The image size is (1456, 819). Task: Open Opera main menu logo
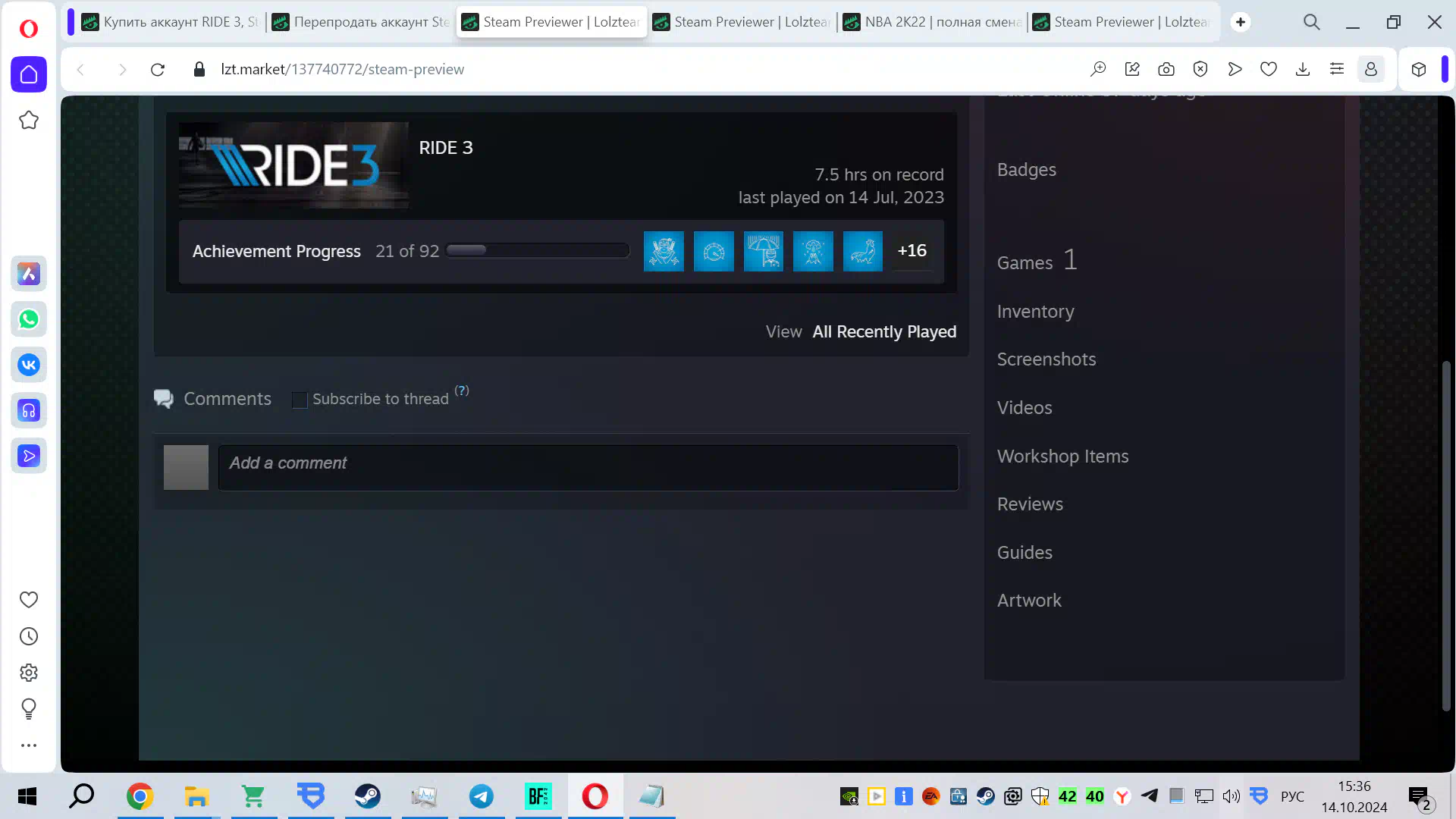29,29
